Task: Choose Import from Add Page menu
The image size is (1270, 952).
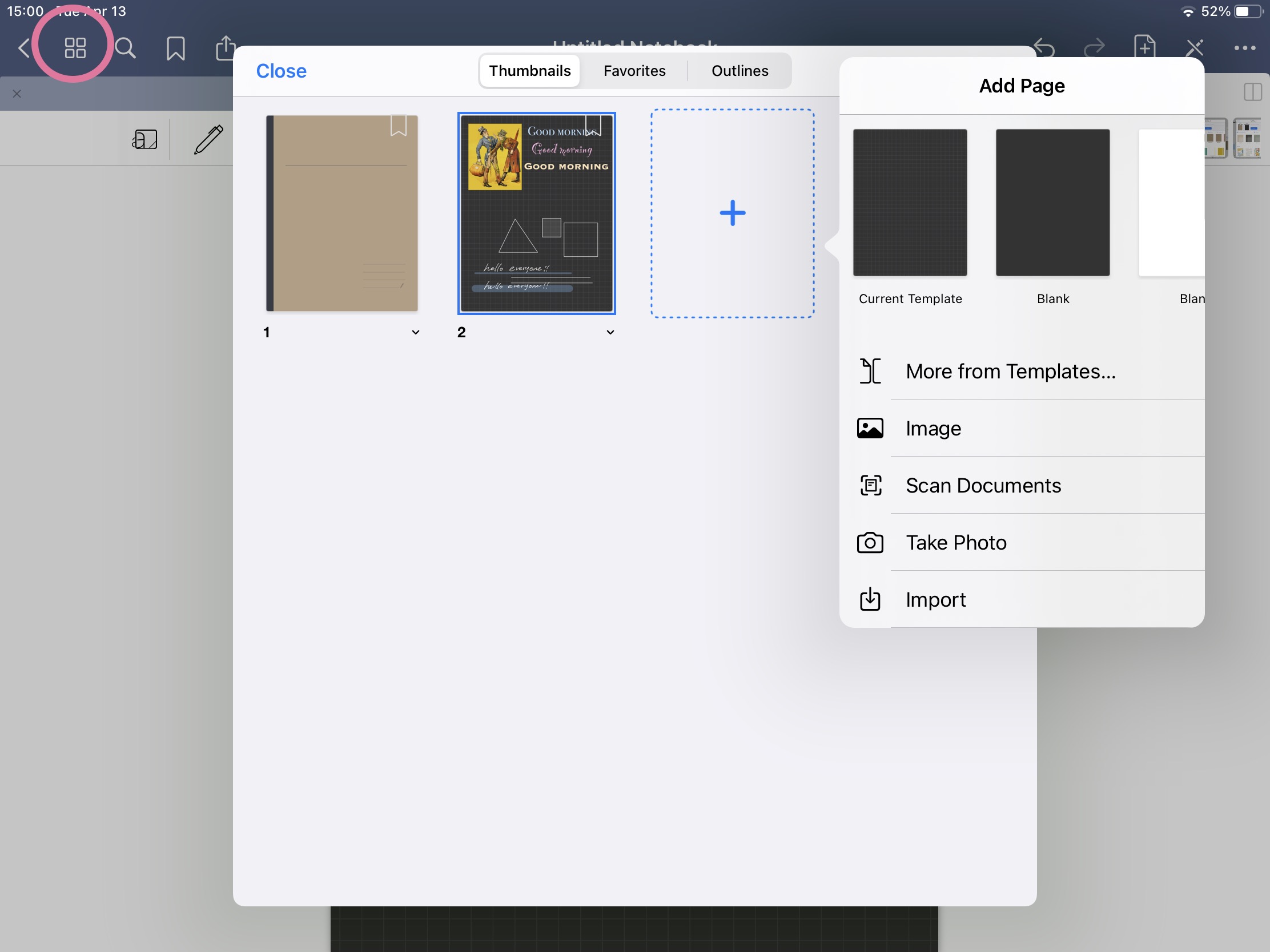Action: (x=936, y=600)
